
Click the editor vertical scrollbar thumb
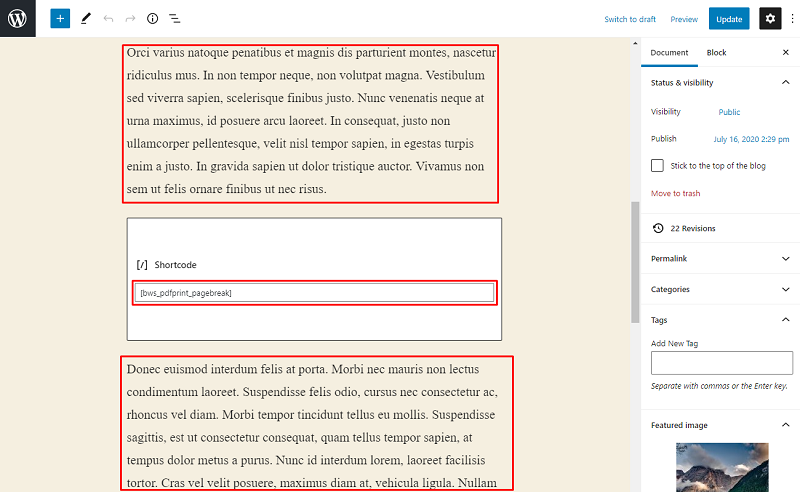[635, 262]
